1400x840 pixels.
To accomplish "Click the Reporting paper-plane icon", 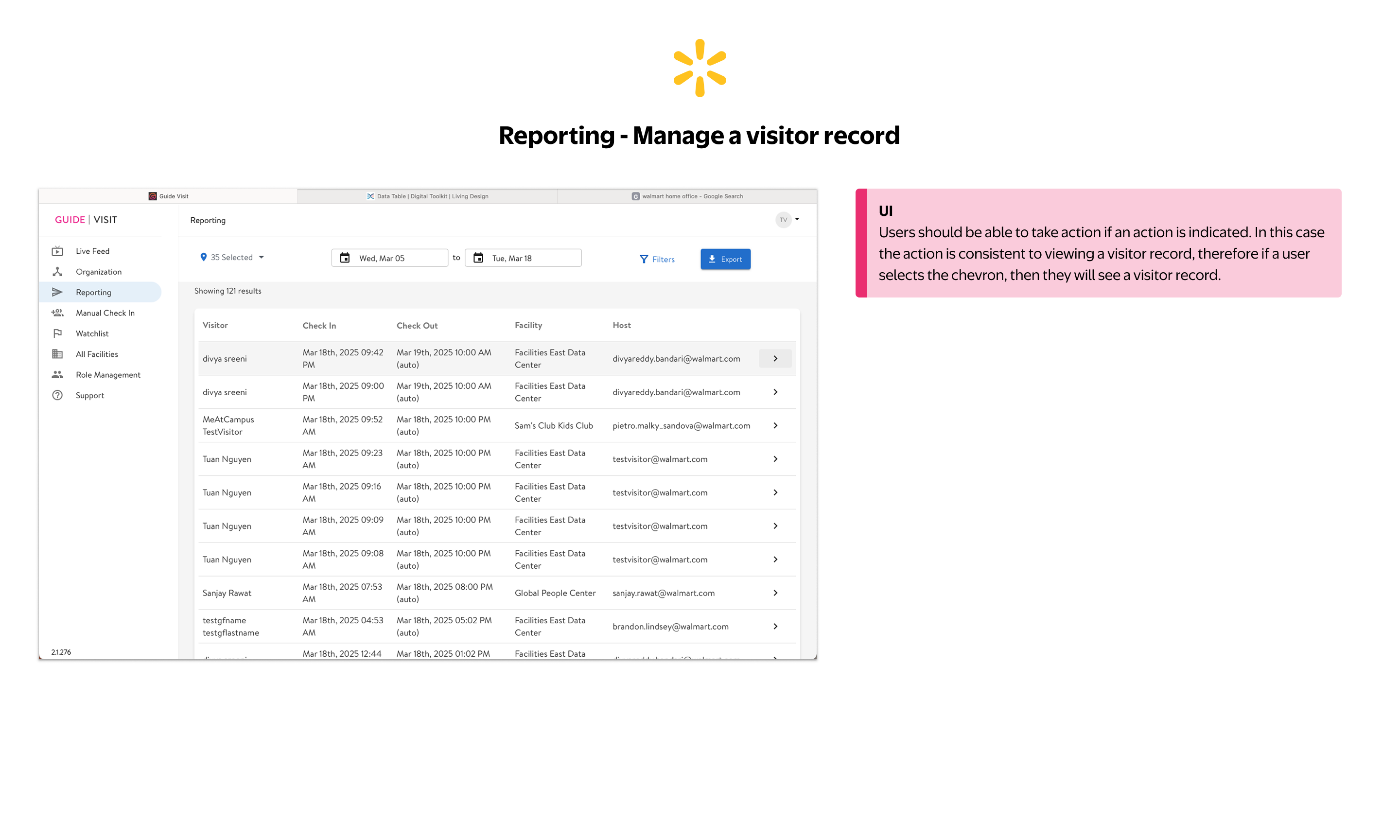I will coord(57,292).
